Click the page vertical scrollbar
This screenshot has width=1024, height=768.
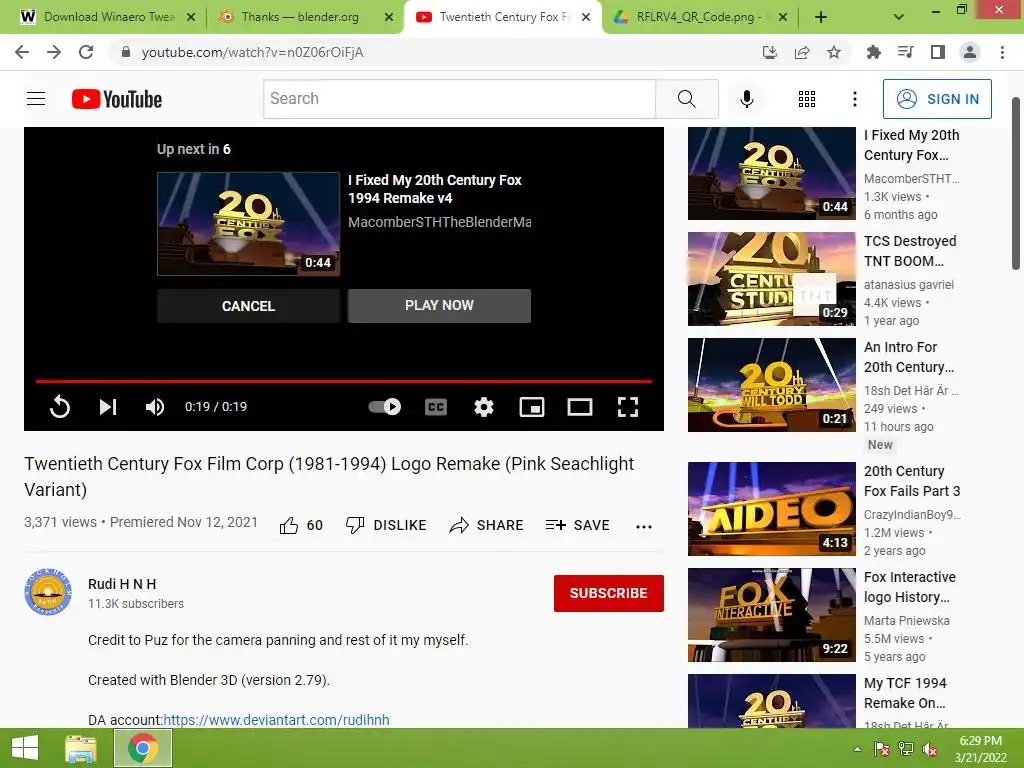click(1016, 183)
